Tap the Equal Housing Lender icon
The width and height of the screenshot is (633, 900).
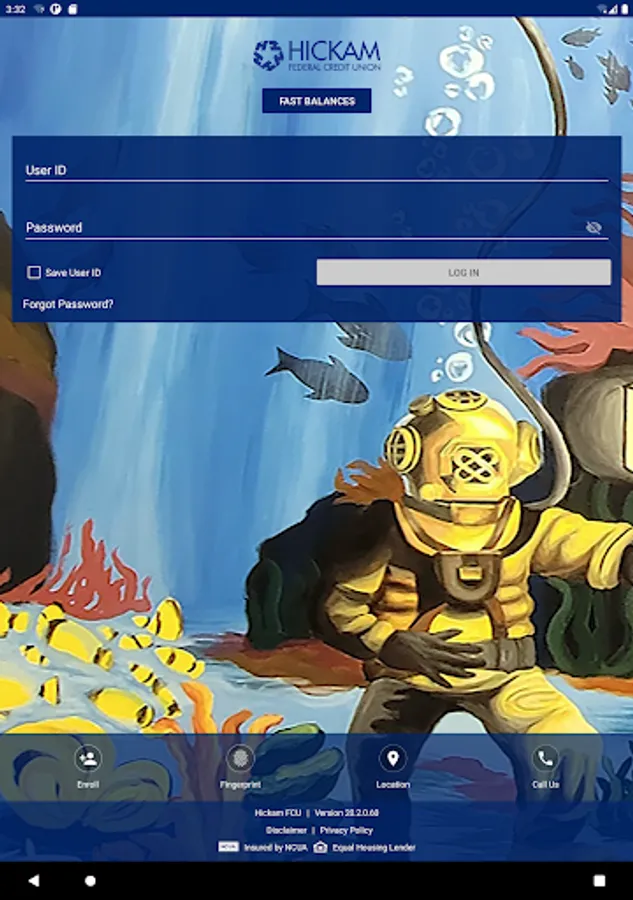tap(320, 848)
